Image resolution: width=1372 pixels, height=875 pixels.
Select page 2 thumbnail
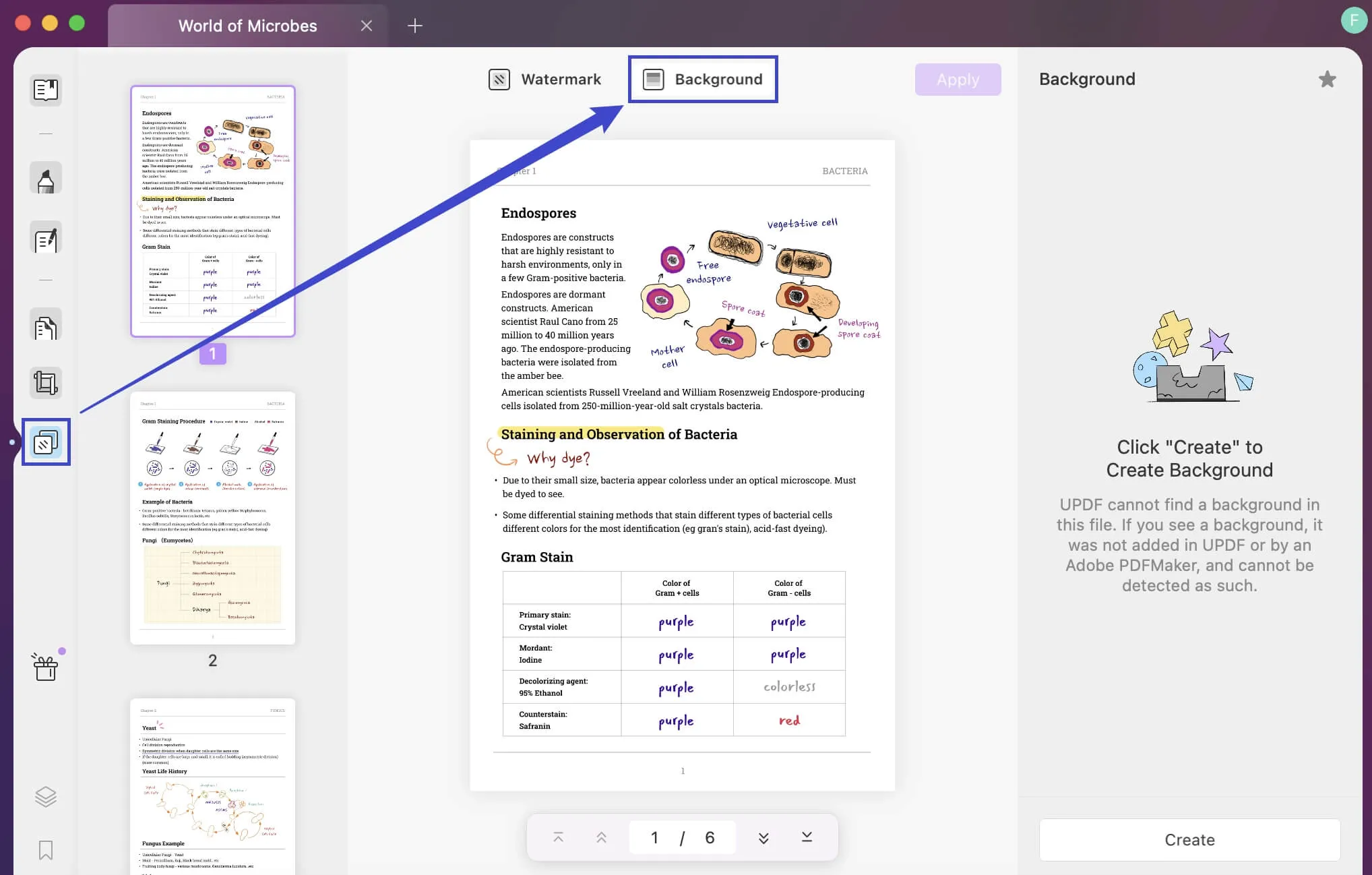(212, 518)
